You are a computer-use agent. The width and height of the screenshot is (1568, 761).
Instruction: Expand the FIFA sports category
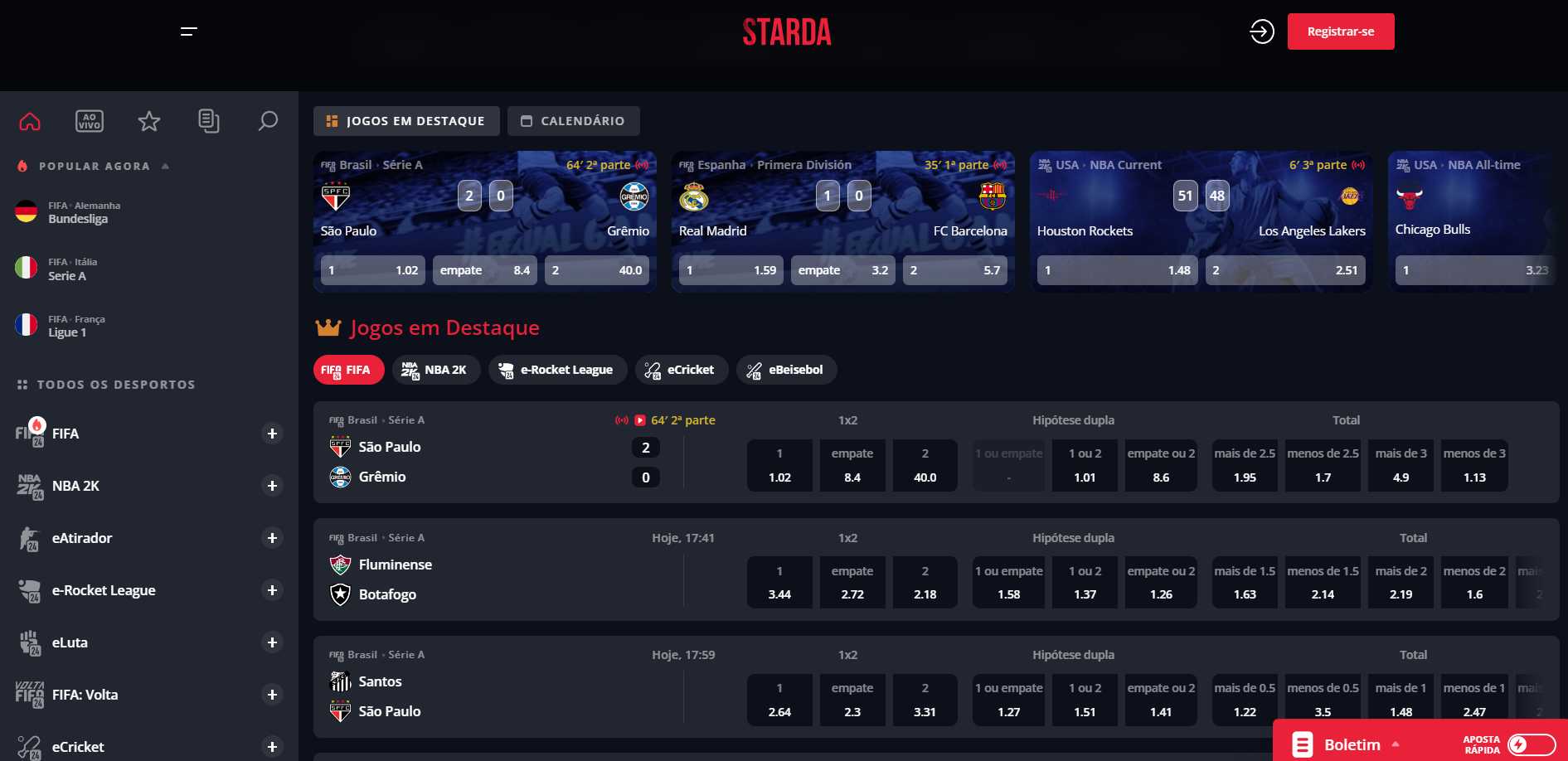point(272,433)
